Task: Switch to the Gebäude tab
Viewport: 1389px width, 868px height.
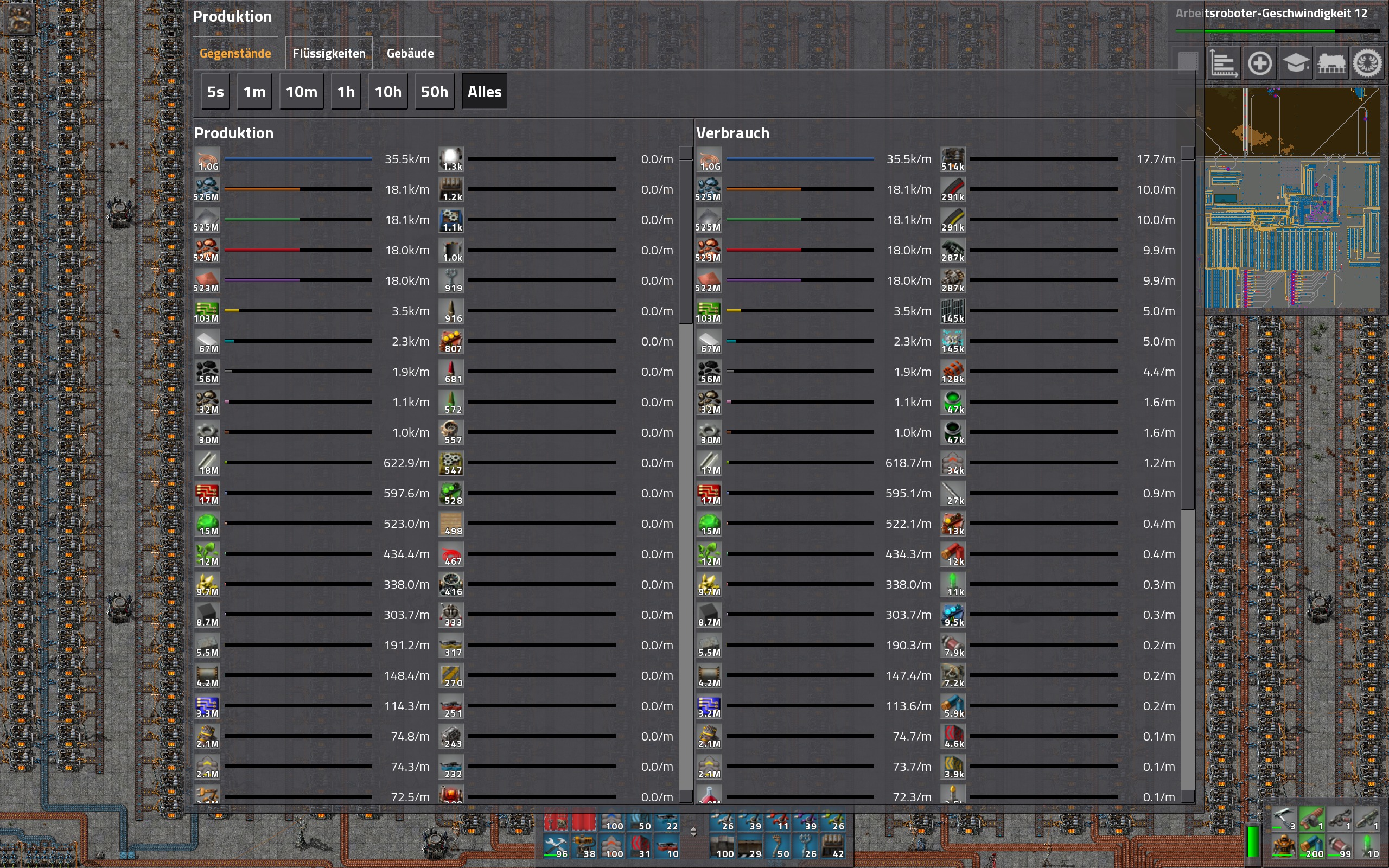Action: pos(410,53)
